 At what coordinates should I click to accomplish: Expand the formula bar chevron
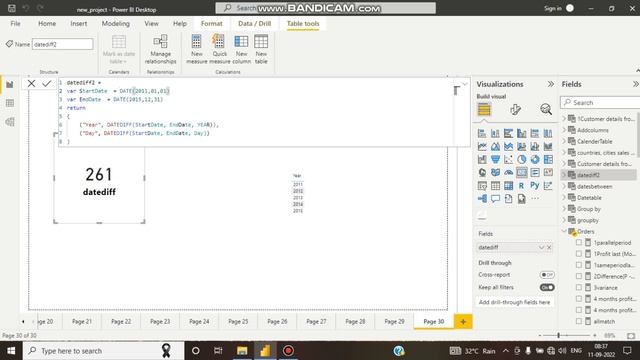pos(464,84)
